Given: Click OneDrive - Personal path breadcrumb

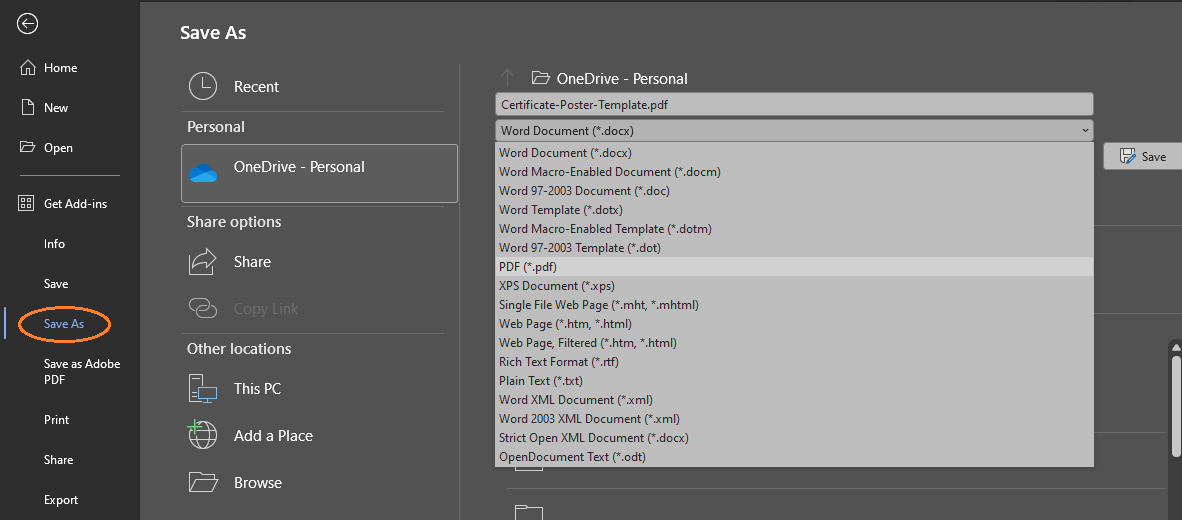Looking at the screenshot, I should click(x=622, y=78).
